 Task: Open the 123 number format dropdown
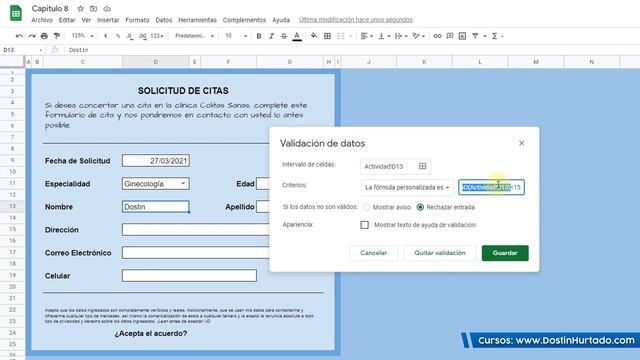point(157,36)
